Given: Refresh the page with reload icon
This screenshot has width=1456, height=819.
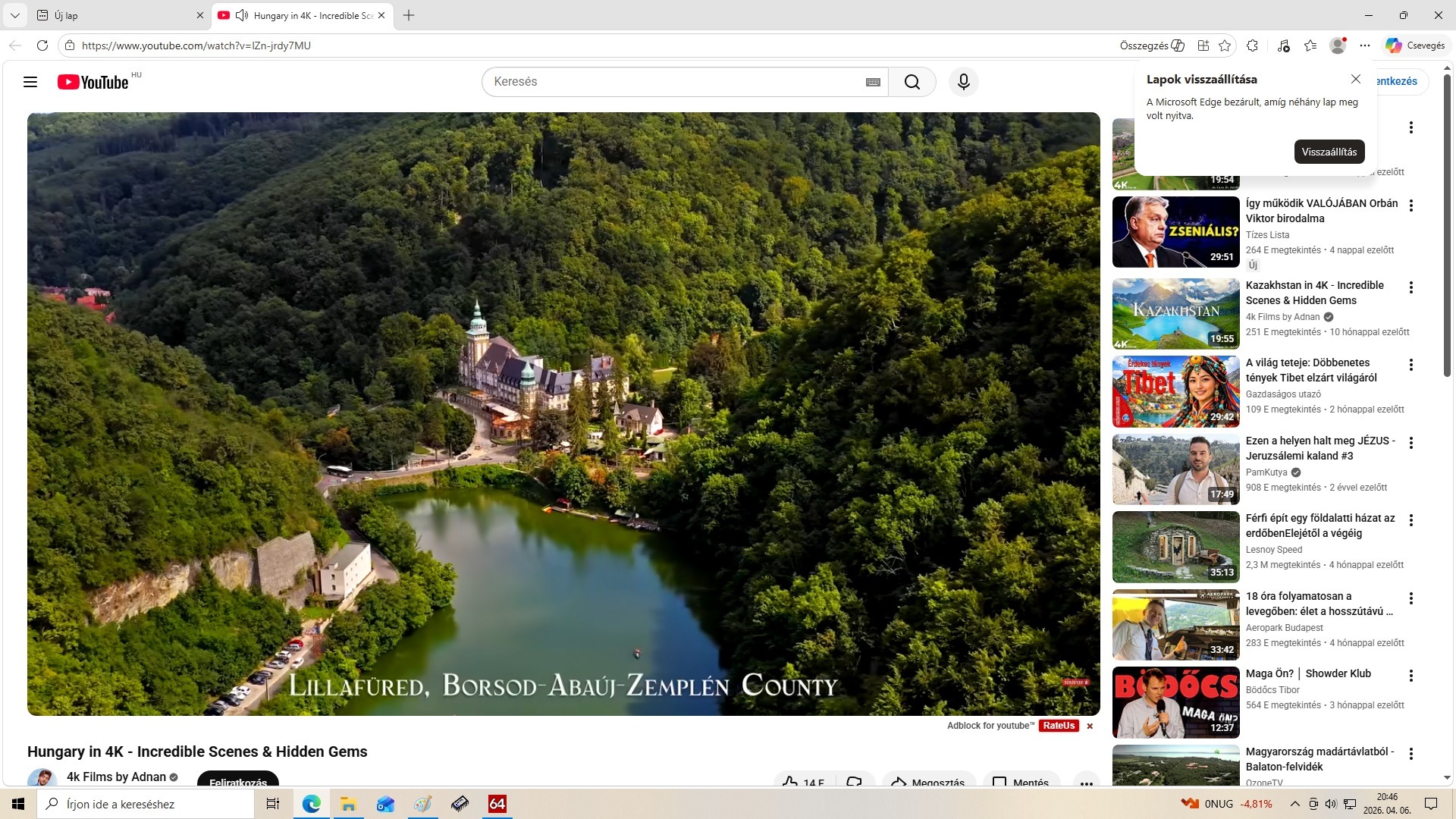Looking at the screenshot, I should click(x=42, y=45).
